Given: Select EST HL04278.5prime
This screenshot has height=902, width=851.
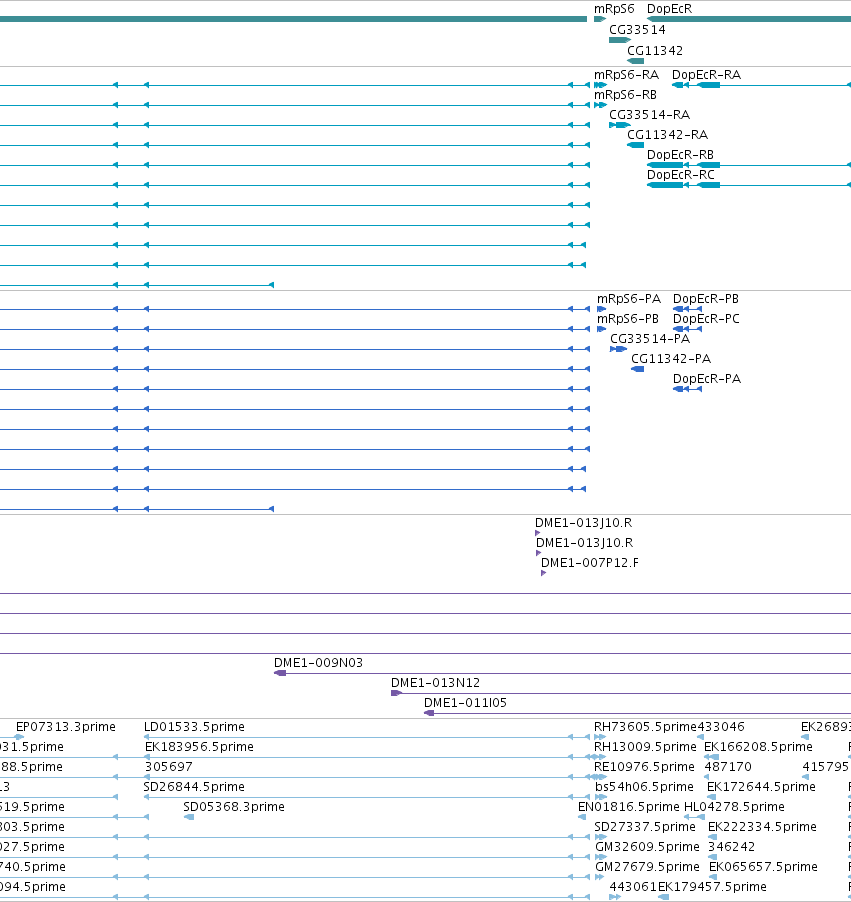Looking at the screenshot, I should pos(734,807).
